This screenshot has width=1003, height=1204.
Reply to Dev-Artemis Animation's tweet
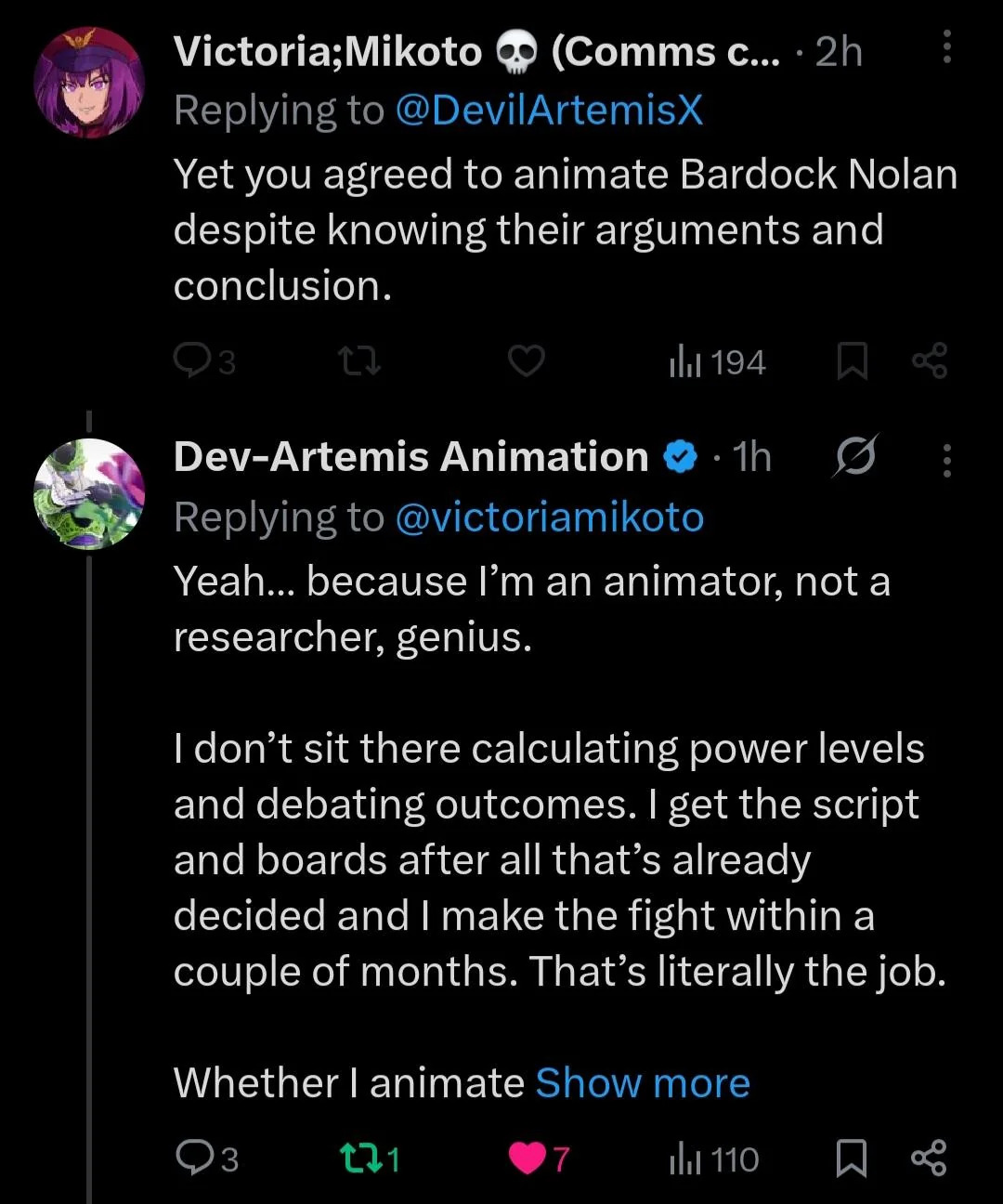[x=195, y=1158]
